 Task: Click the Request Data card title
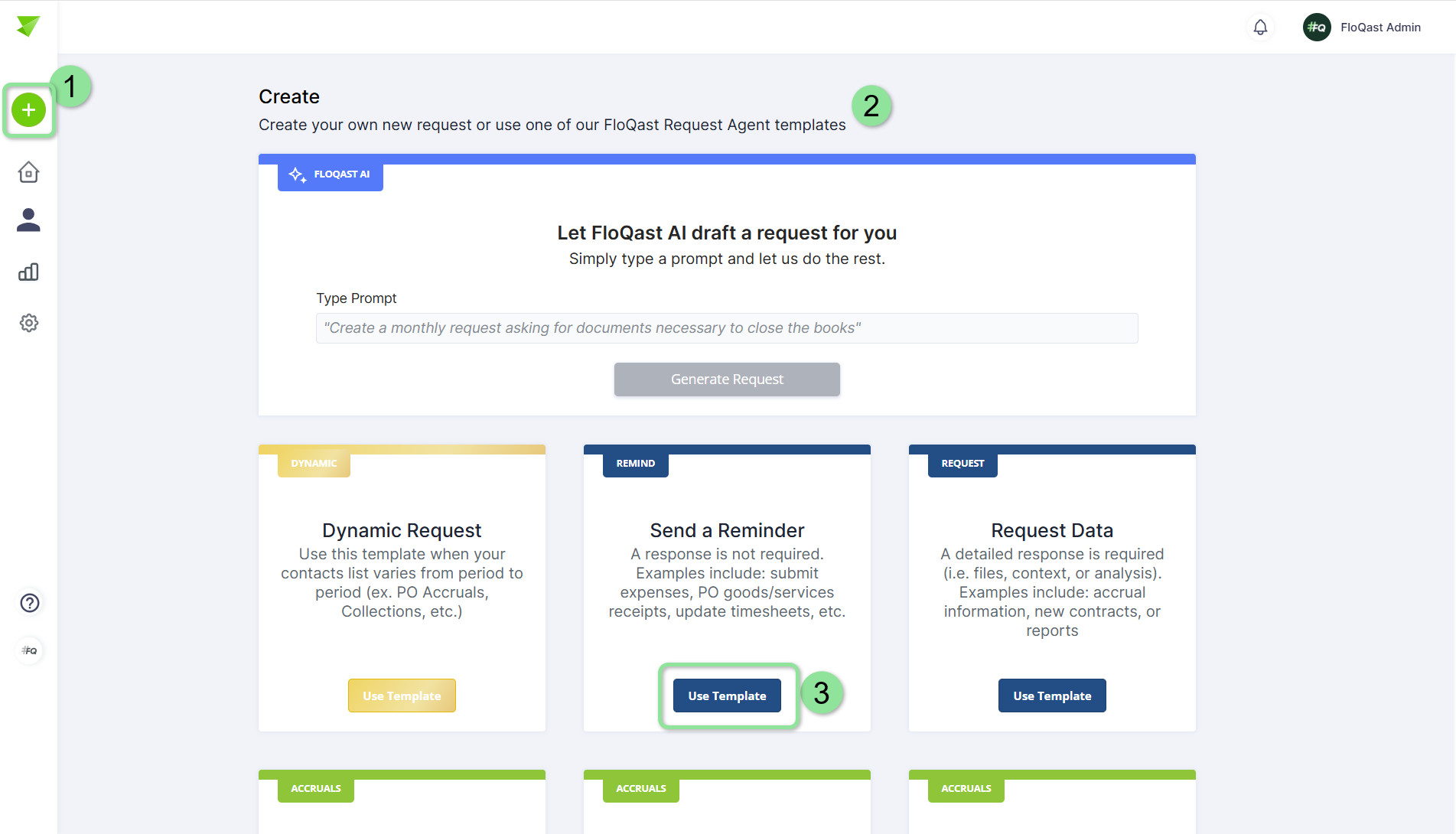(1052, 530)
